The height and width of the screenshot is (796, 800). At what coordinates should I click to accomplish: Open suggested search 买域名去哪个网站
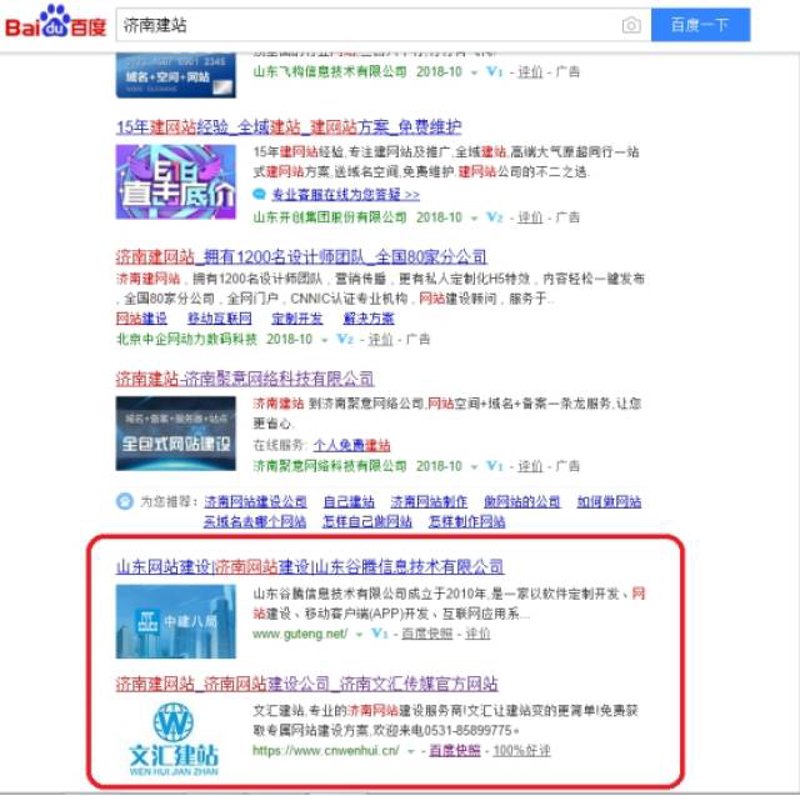tap(255, 521)
